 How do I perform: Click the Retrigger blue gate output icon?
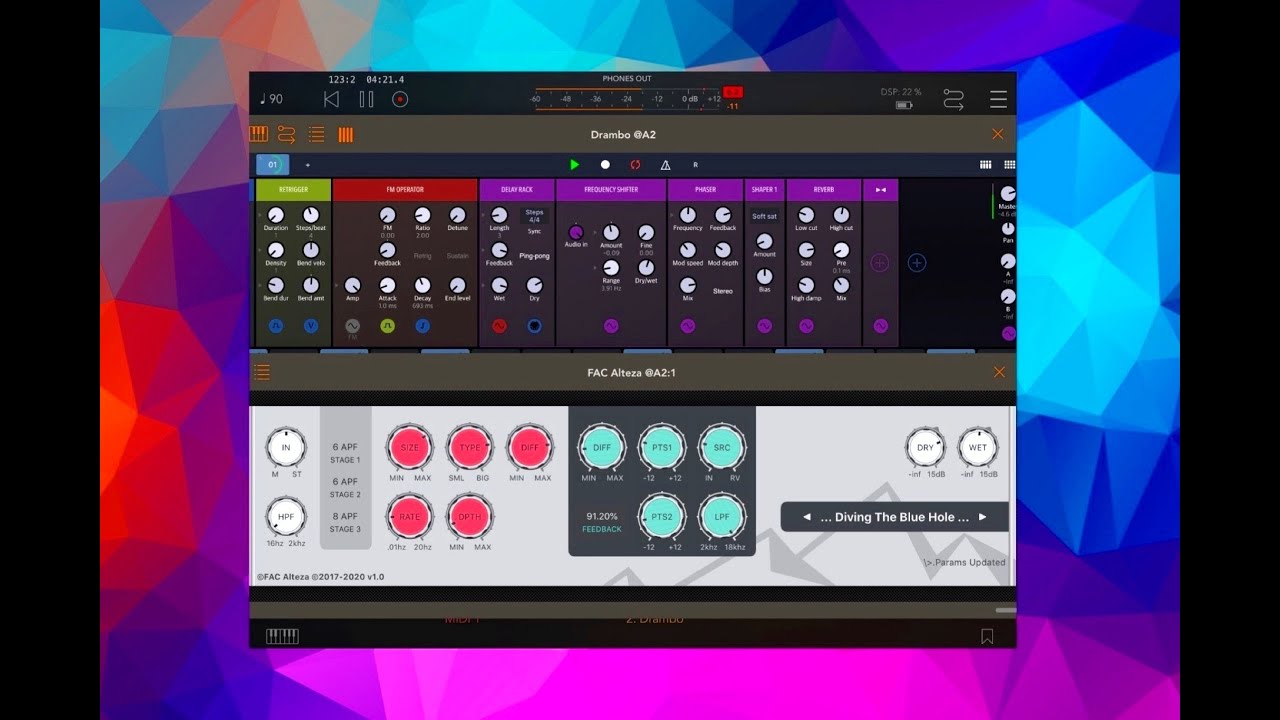(276, 326)
